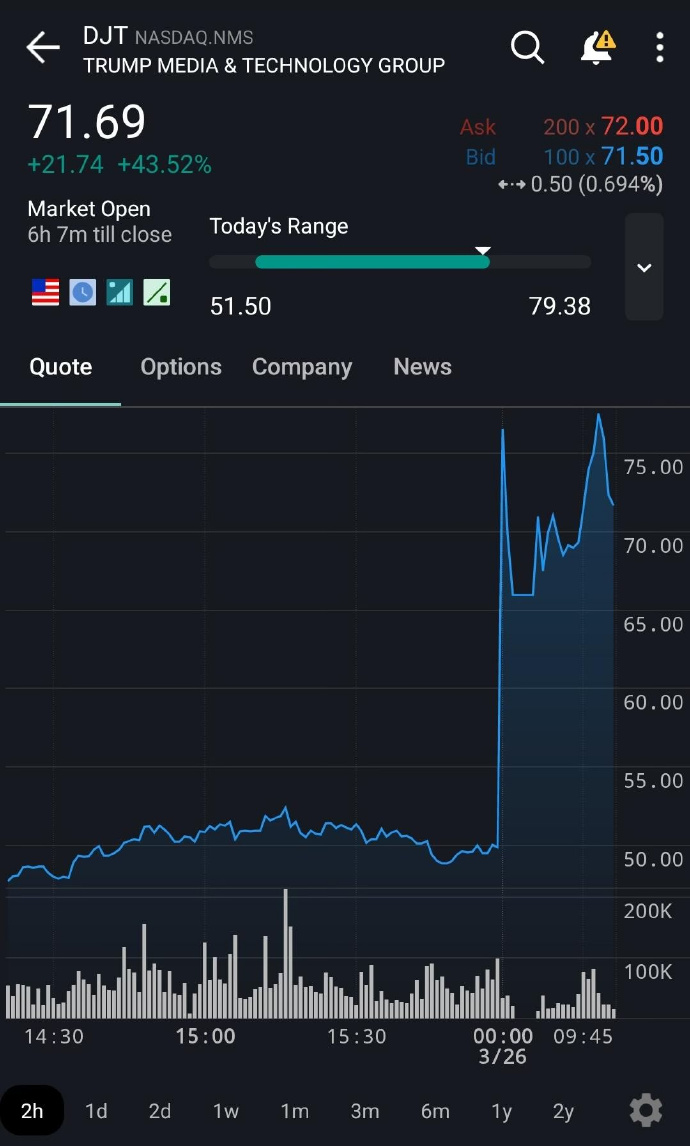Tap the spread value 0.50 (0.694%)
Screen dimensions: 690x1146
click(x=596, y=184)
